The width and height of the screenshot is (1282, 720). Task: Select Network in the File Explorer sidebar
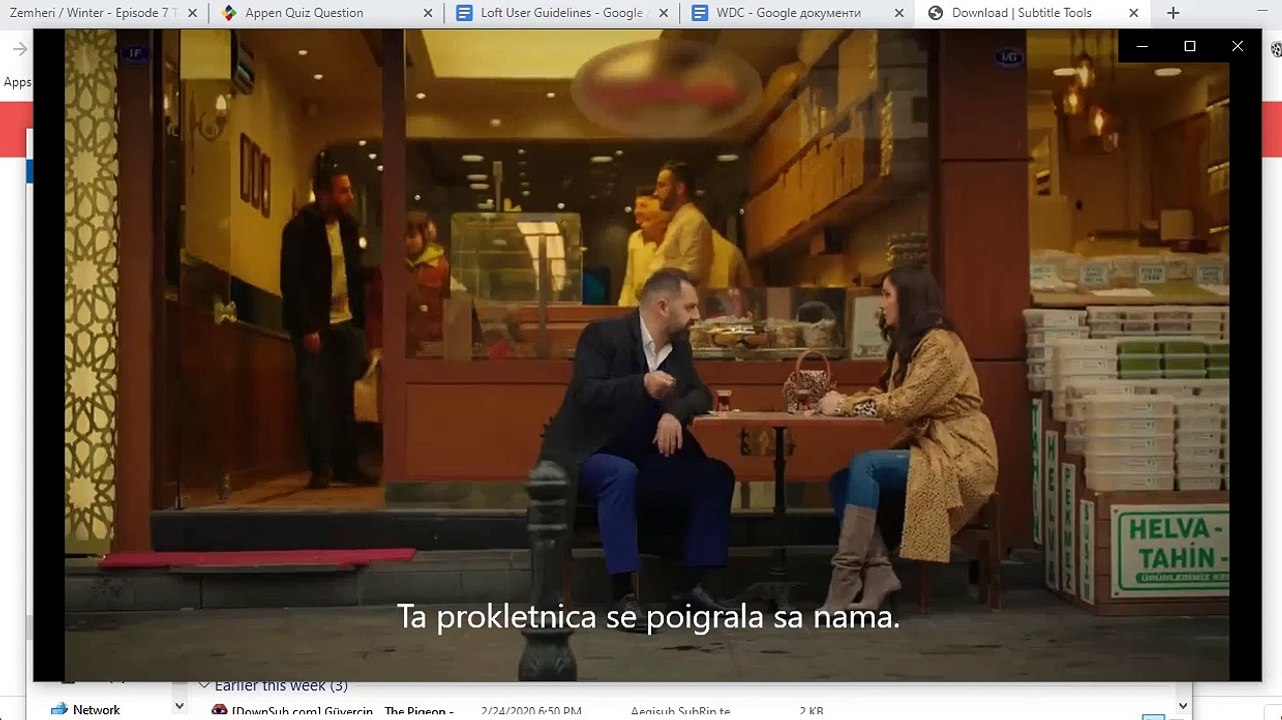coord(96,710)
